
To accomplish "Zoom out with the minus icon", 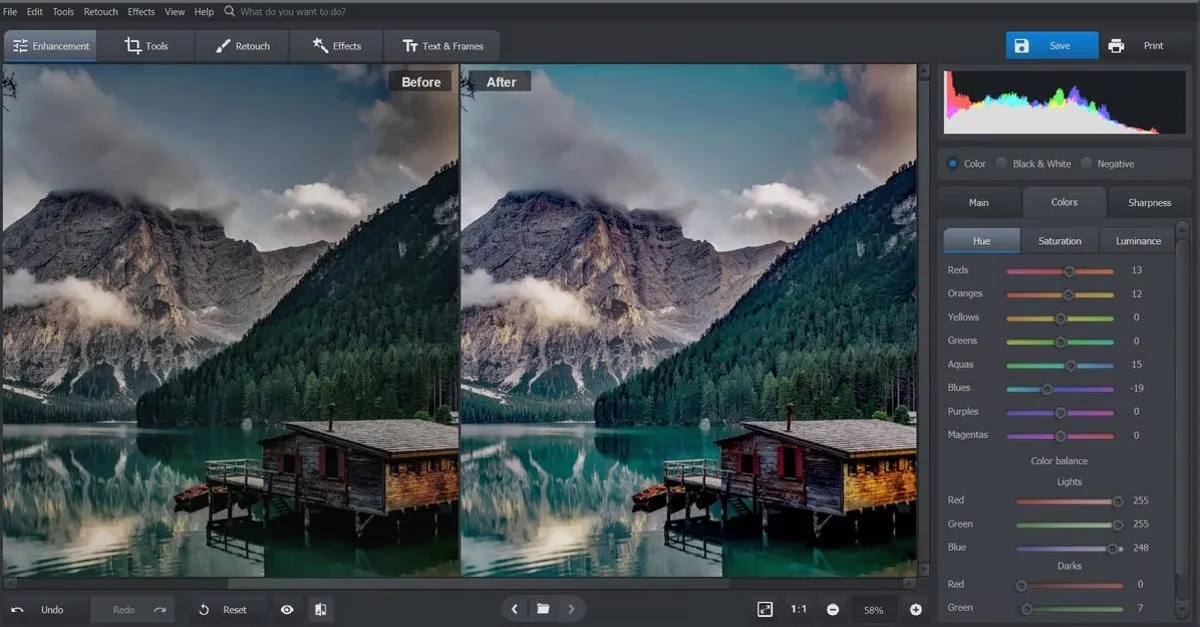I will coord(832,609).
